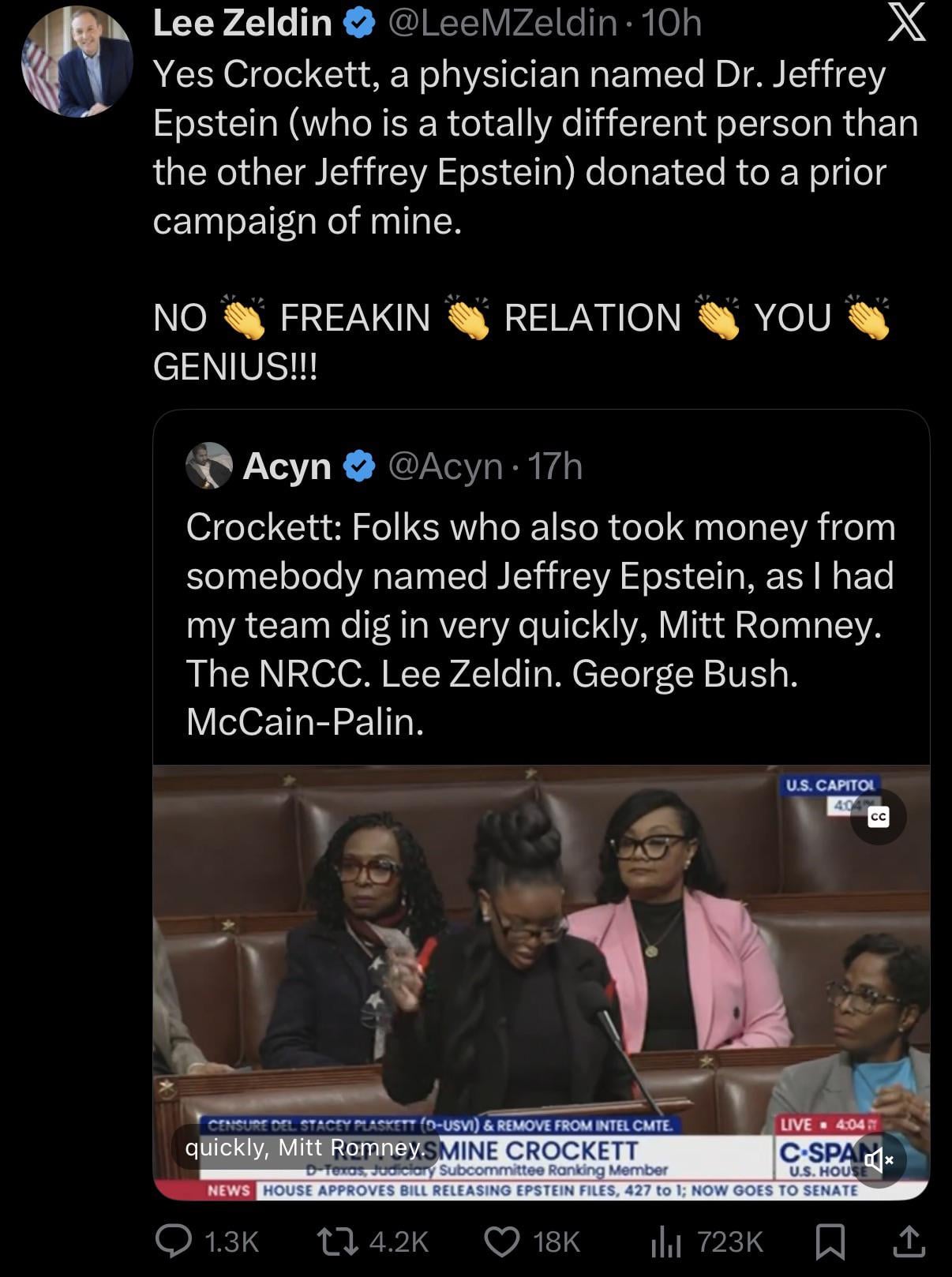Image resolution: width=952 pixels, height=1277 pixels.
Task: Click the Acyn display name
Action: (287, 466)
